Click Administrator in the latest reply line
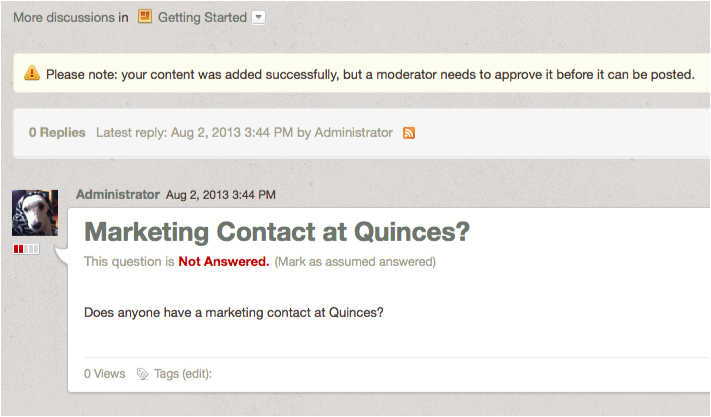This screenshot has height=417, width=711. (x=353, y=132)
